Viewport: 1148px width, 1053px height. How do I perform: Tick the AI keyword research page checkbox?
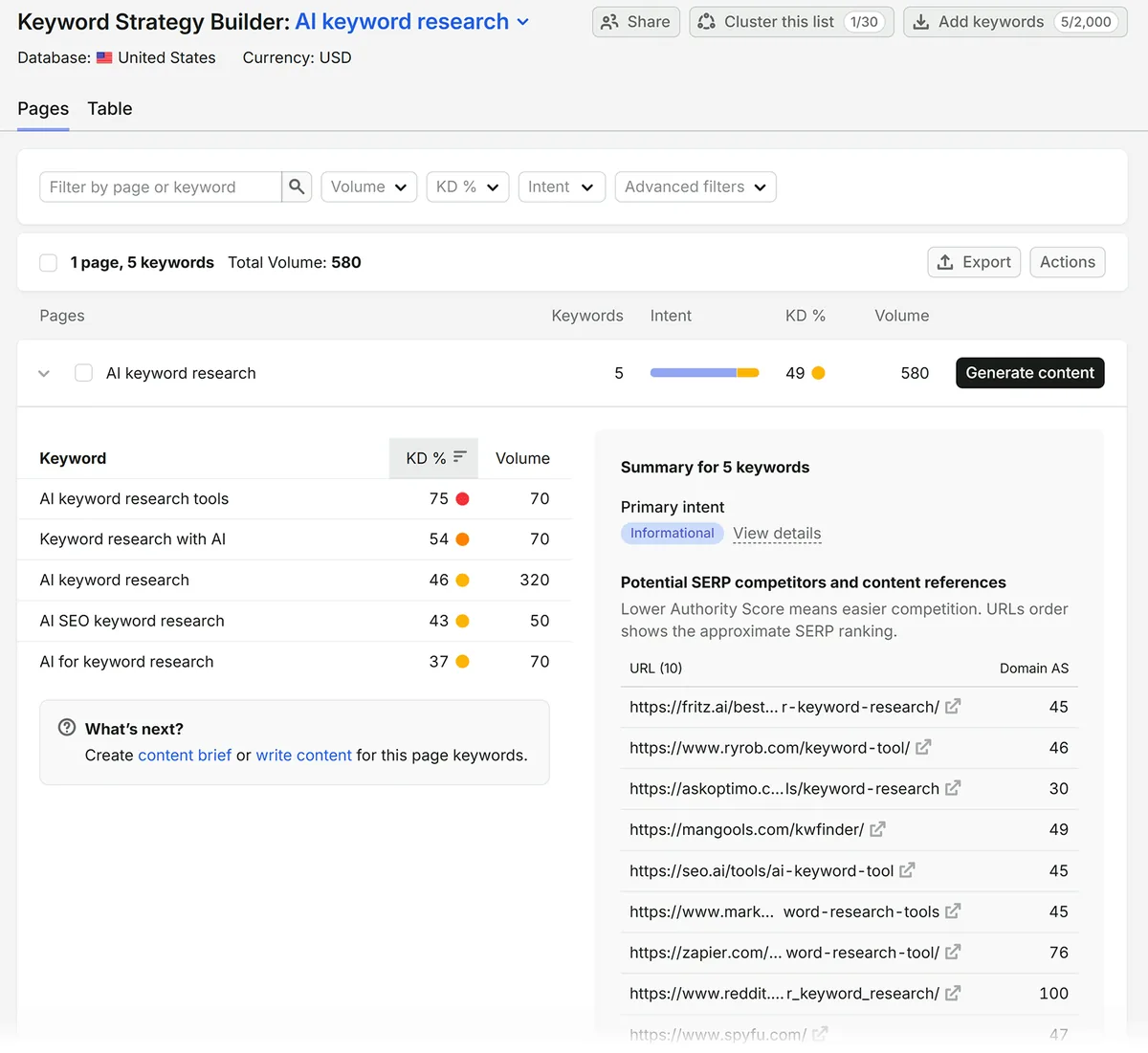point(84,373)
